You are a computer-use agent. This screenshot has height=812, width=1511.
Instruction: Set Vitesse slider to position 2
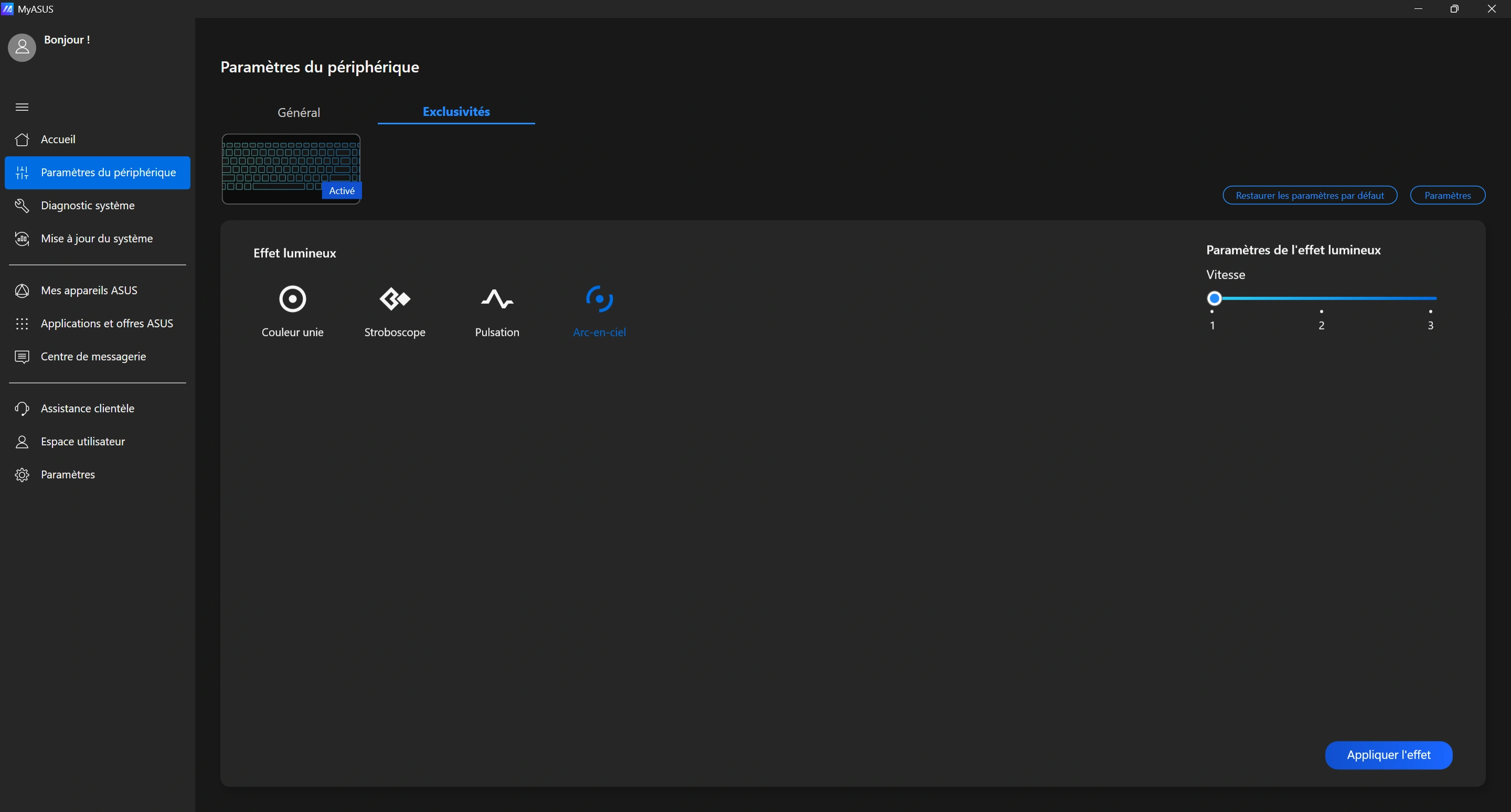coord(1321,298)
